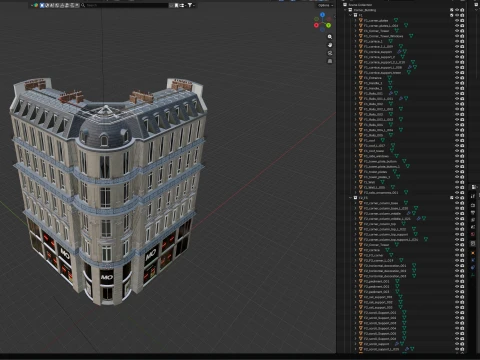Click orange object icon of F1_roof
Viewport: 480px width, 360px height.
pyautogui.click(x=360, y=140)
